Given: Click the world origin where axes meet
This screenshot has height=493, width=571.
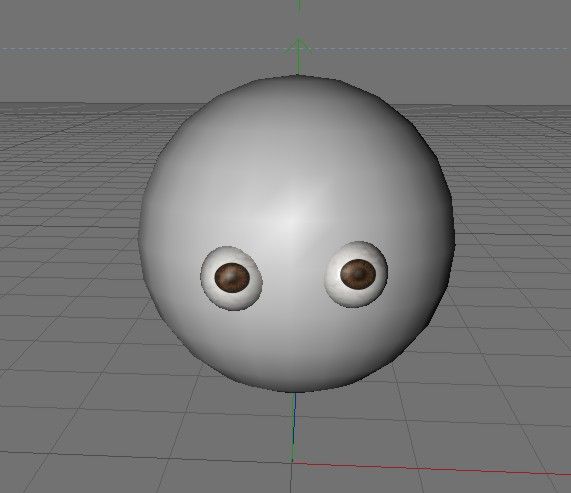Looking at the screenshot, I should [x=292, y=462].
